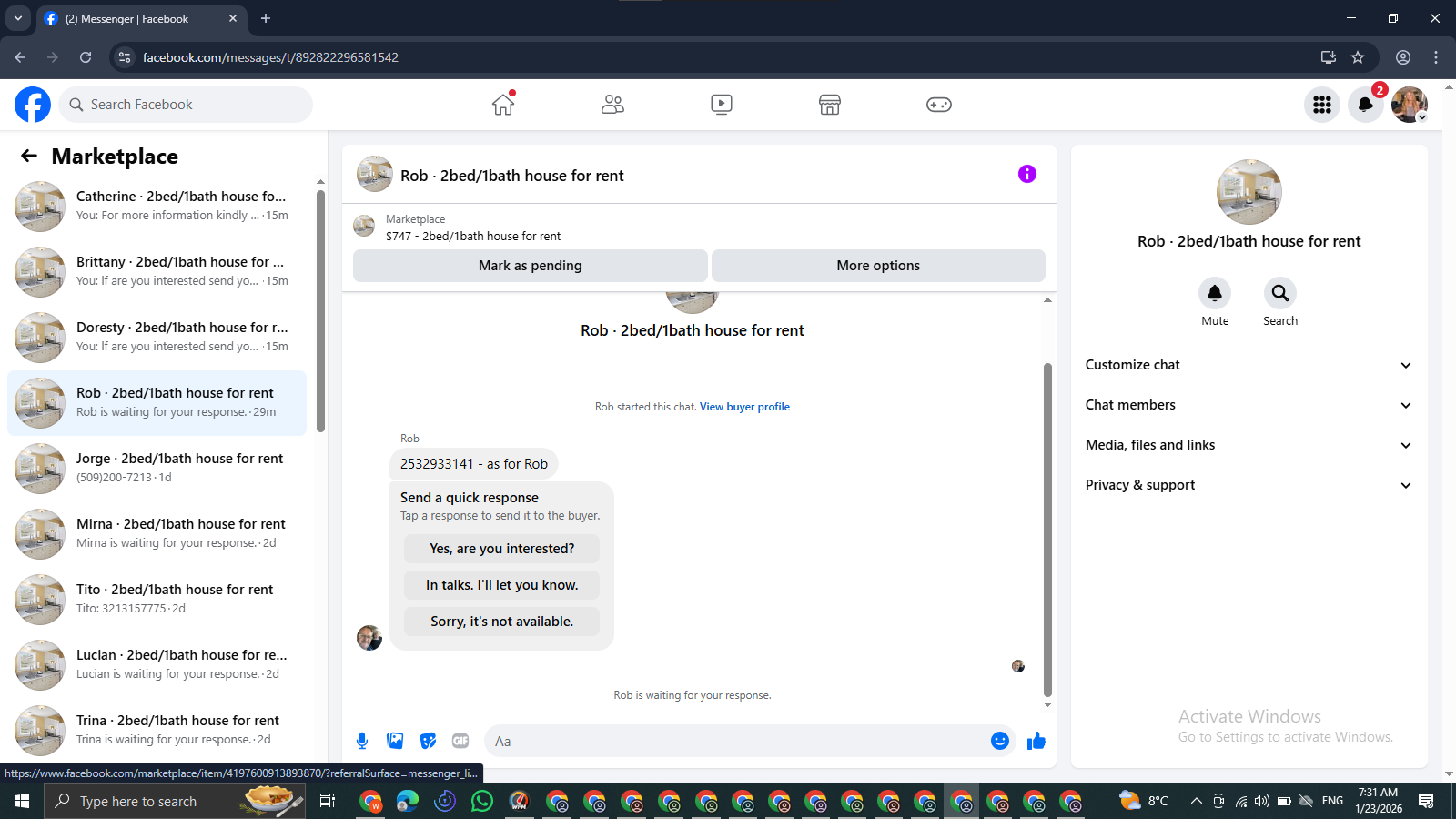Open Lucian's conversation in the list
1456x819 pixels.
(x=157, y=665)
